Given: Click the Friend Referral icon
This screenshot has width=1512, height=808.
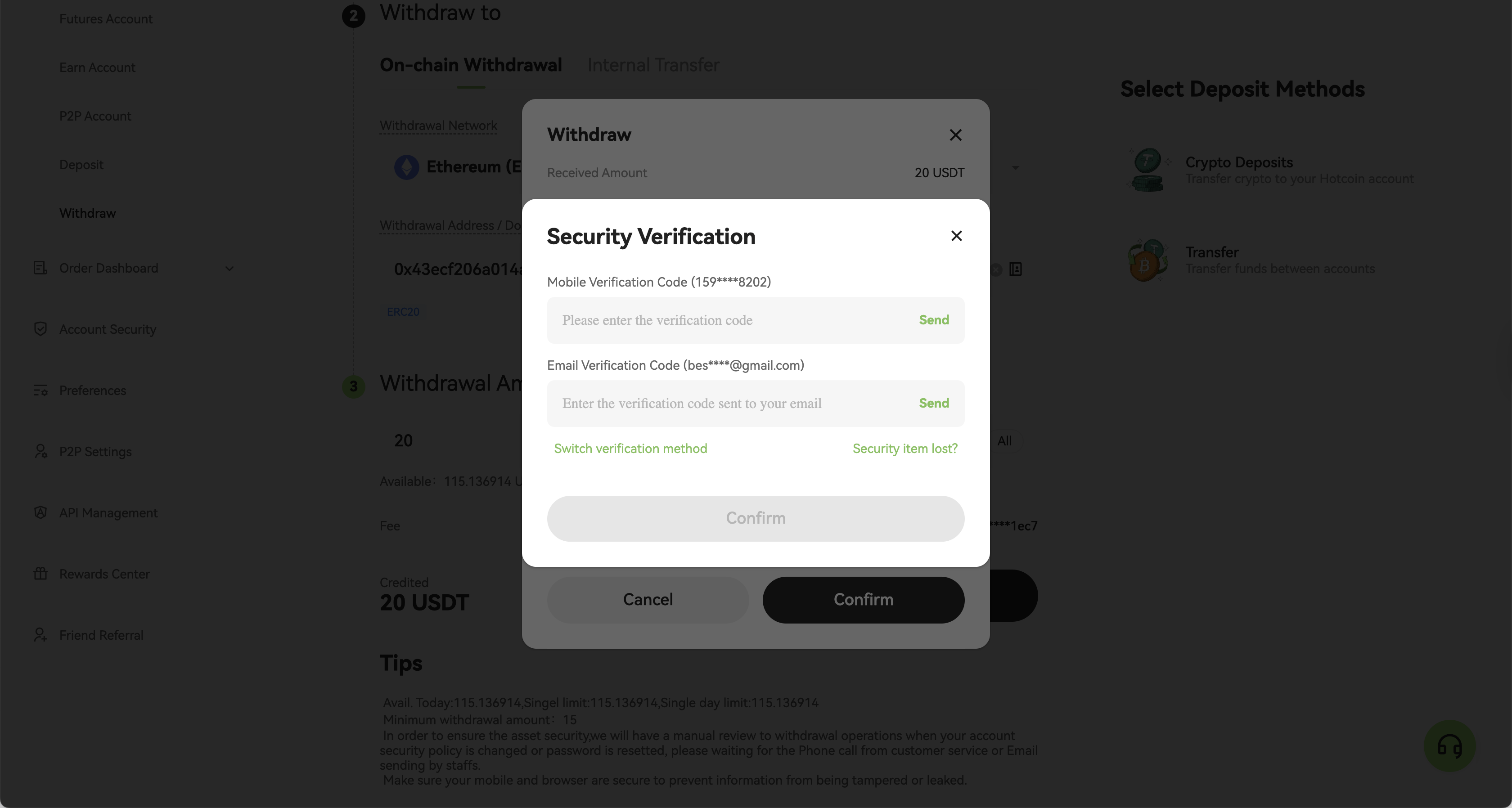Looking at the screenshot, I should tap(40, 635).
